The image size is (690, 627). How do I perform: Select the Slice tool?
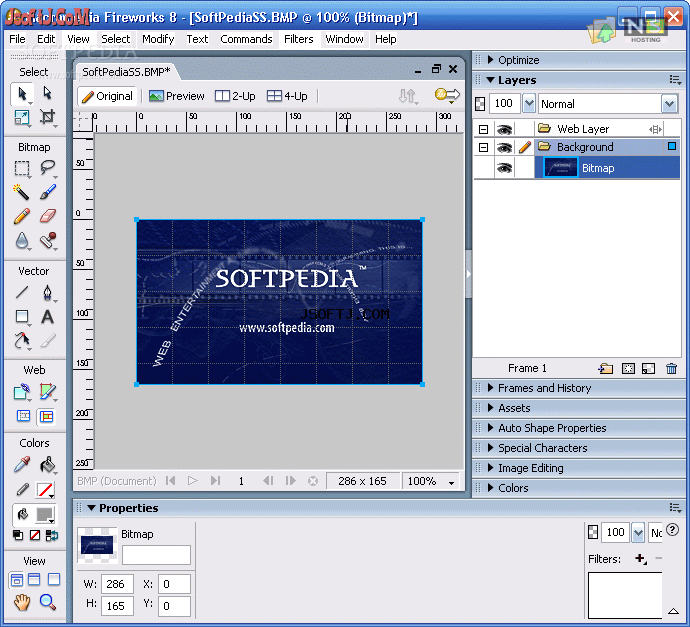pyautogui.click(x=47, y=391)
